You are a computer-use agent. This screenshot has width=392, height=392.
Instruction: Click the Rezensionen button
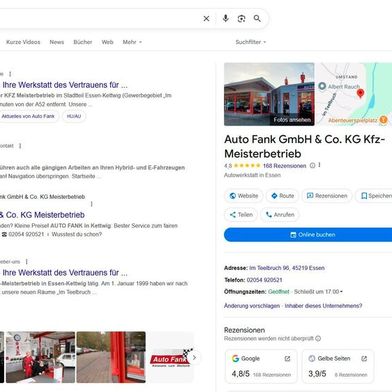pos(327,196)
